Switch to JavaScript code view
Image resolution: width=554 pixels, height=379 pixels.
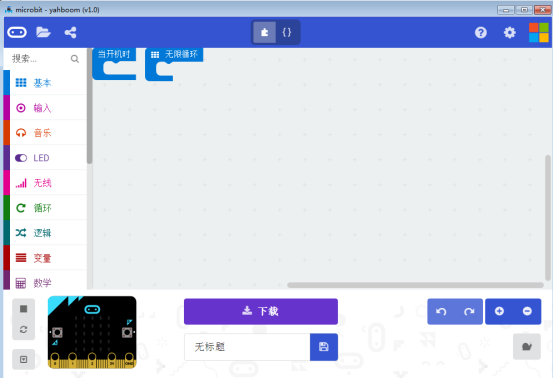287,32
